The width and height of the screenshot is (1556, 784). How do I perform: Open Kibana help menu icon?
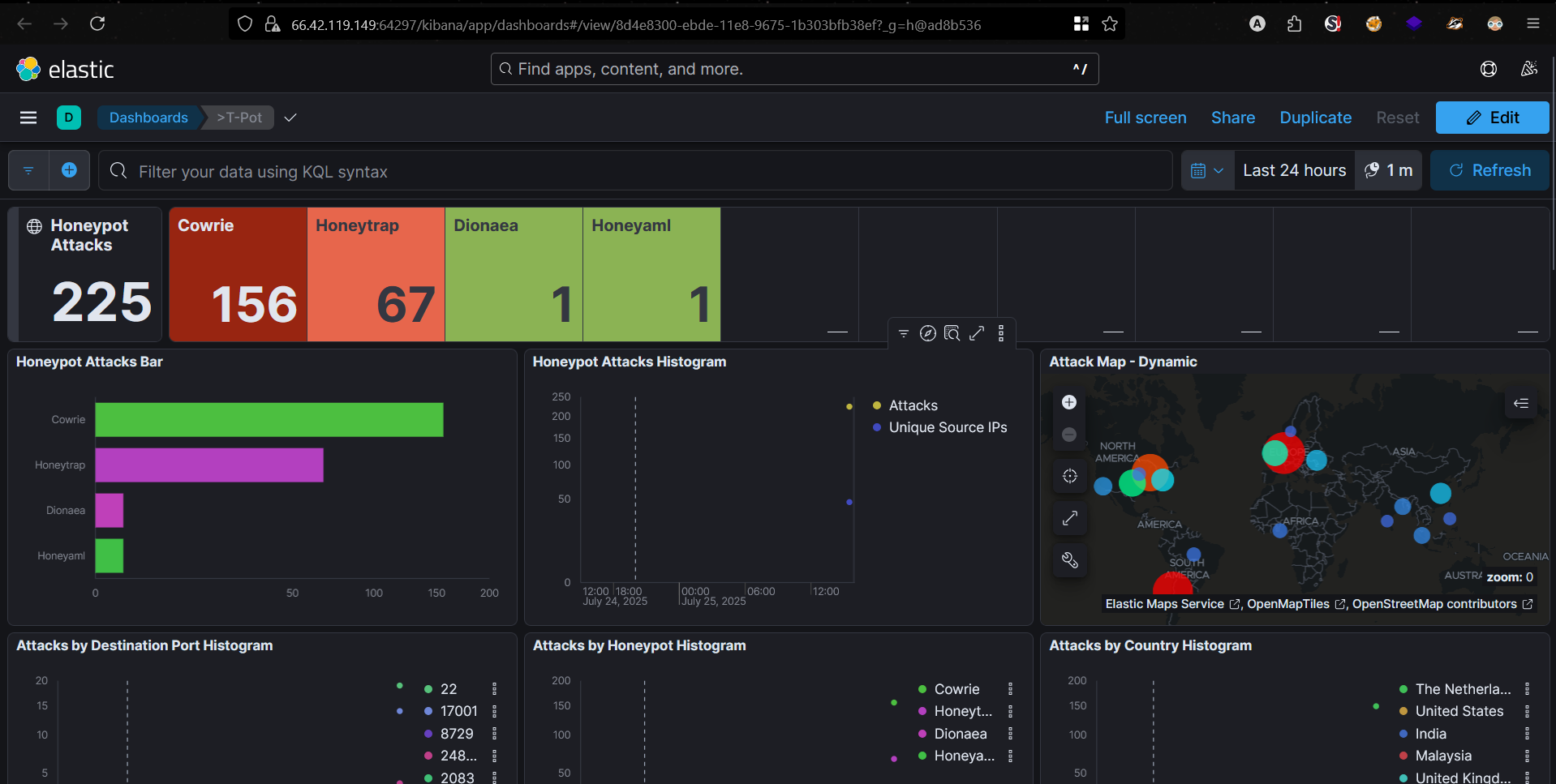pos(1488,69)
